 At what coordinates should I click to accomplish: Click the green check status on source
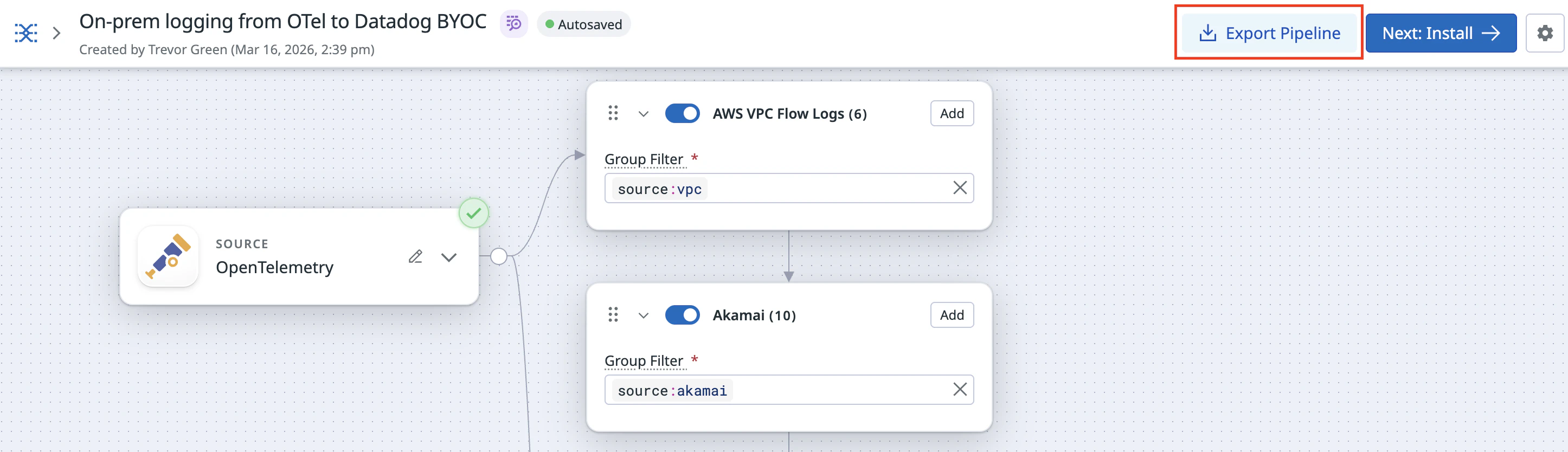click(473, 214)
